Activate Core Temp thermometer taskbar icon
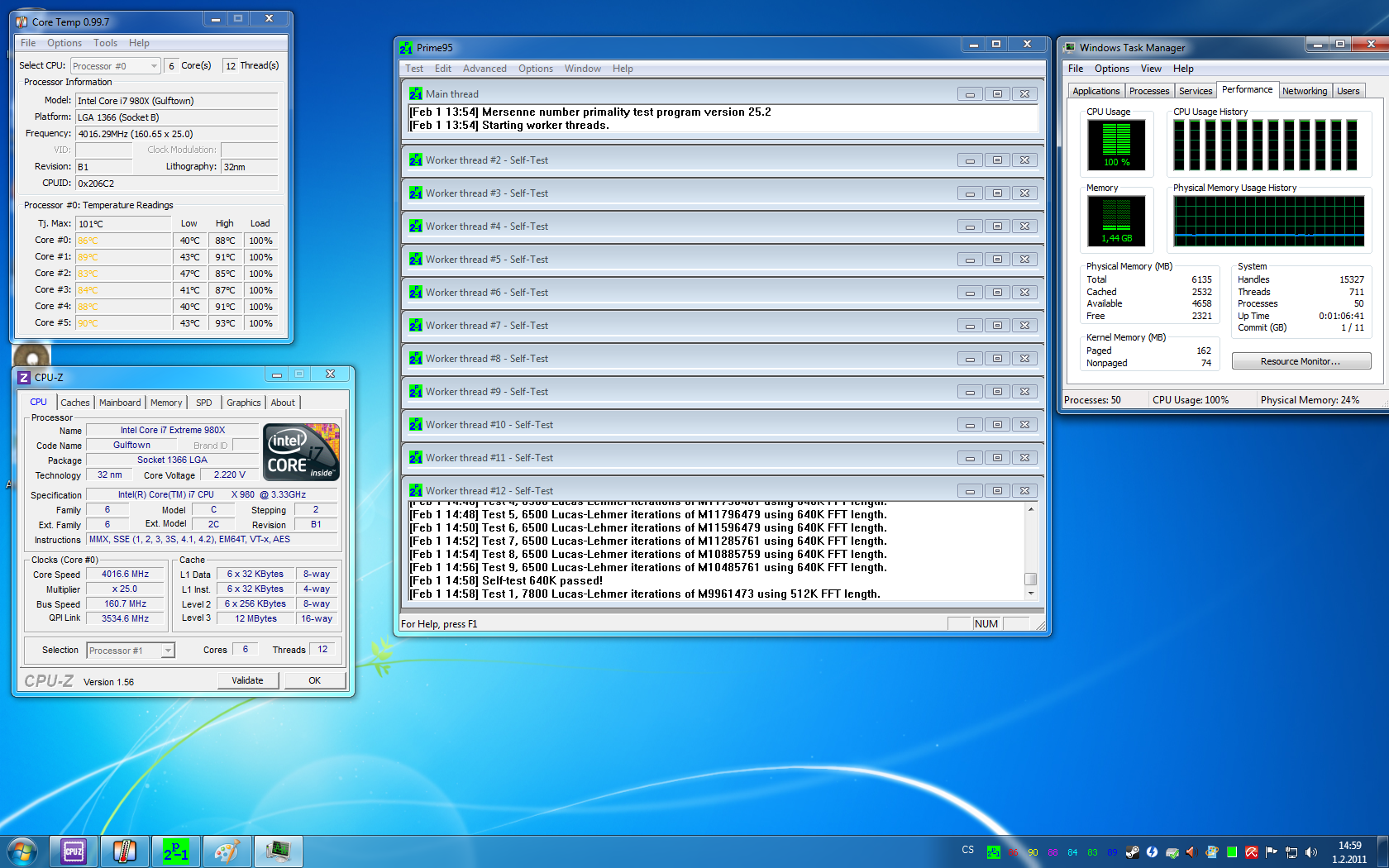 point(125,851)
